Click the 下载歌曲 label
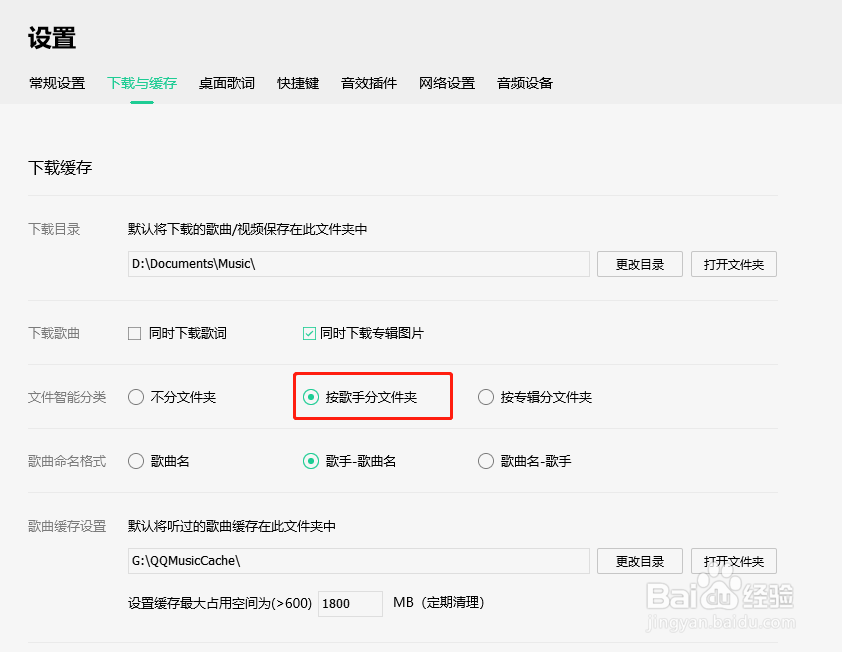 point(54,334)
